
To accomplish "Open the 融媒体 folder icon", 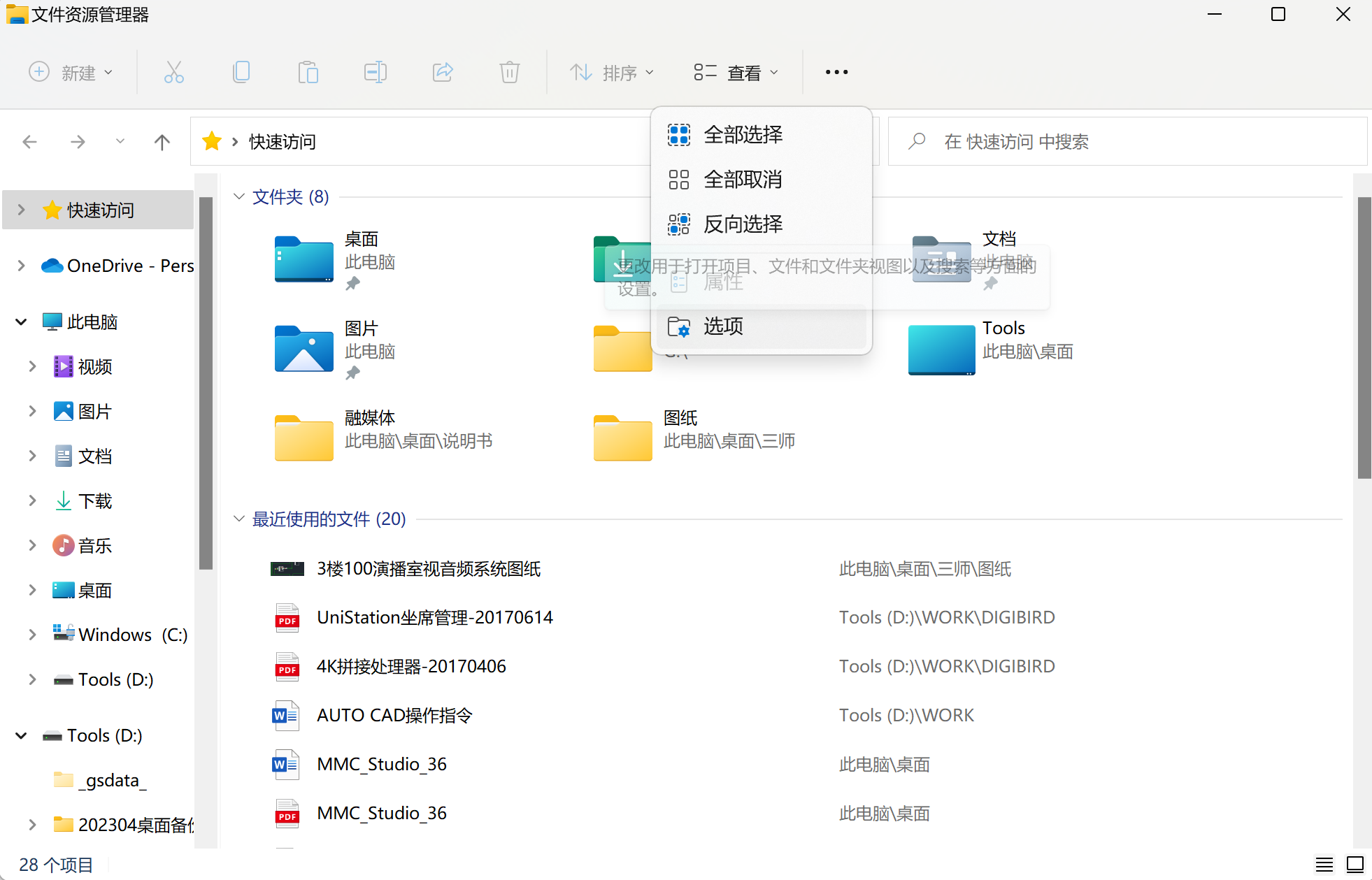I will (x=304, y=438).
